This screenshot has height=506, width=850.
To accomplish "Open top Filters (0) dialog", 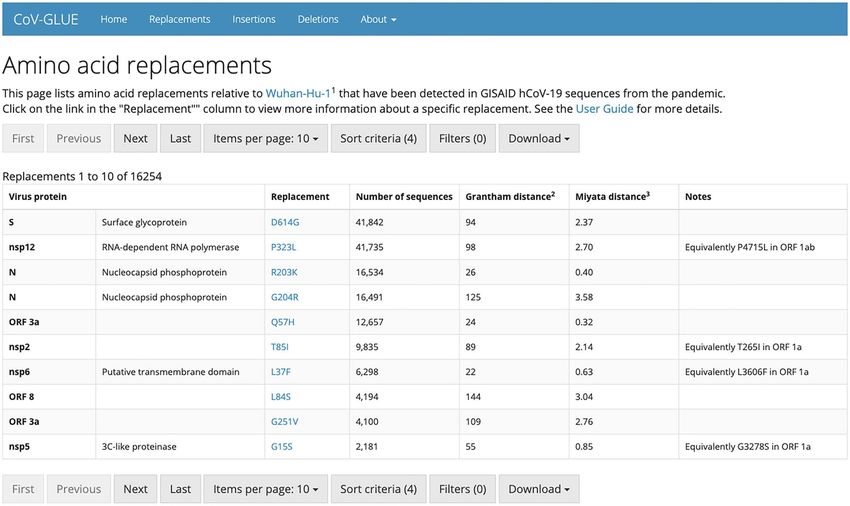I will point(462,138).
